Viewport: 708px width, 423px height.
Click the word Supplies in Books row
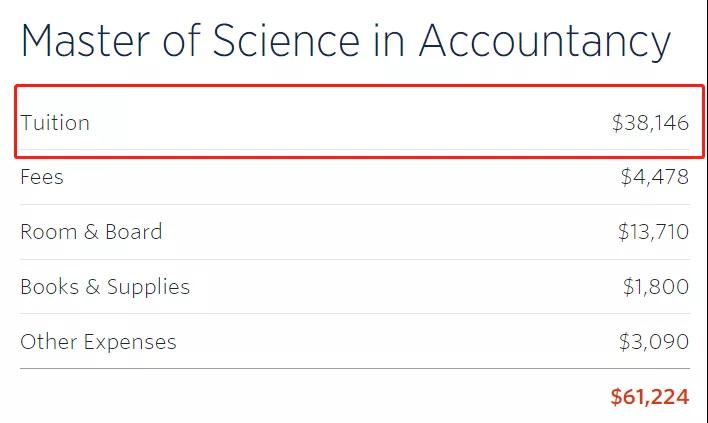coord(149,287)
